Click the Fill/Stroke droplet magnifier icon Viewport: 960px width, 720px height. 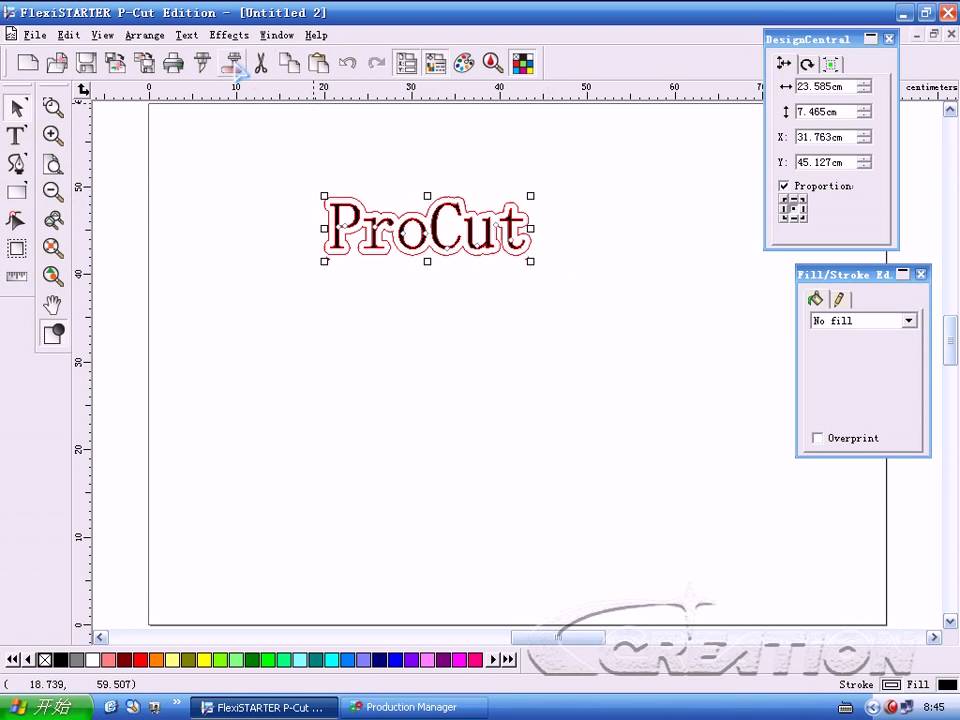(493, 62)
